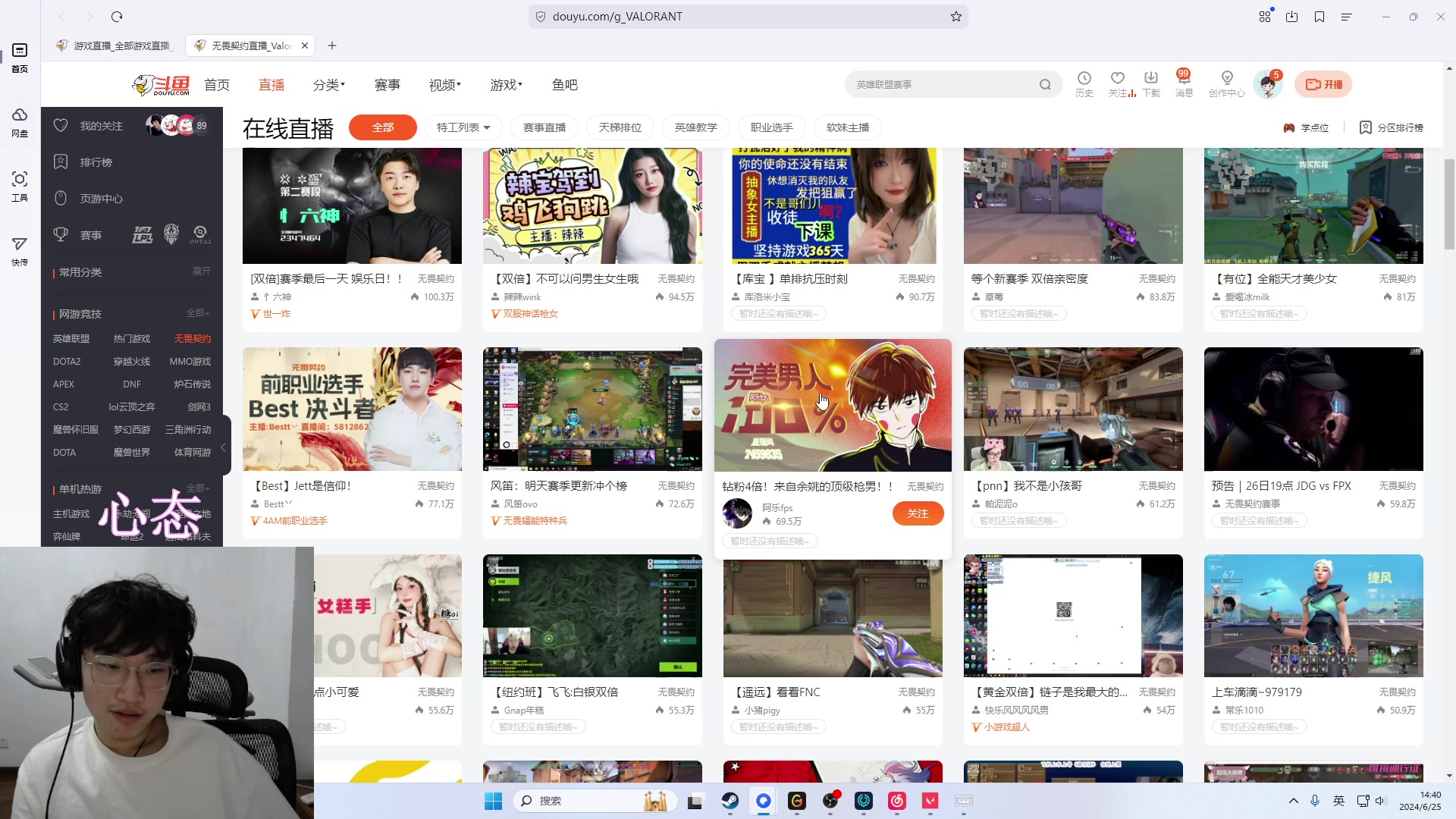1456x819 pixels.
Task: Expand 游戏 dropdown in navigation
Action: point(507,85)
